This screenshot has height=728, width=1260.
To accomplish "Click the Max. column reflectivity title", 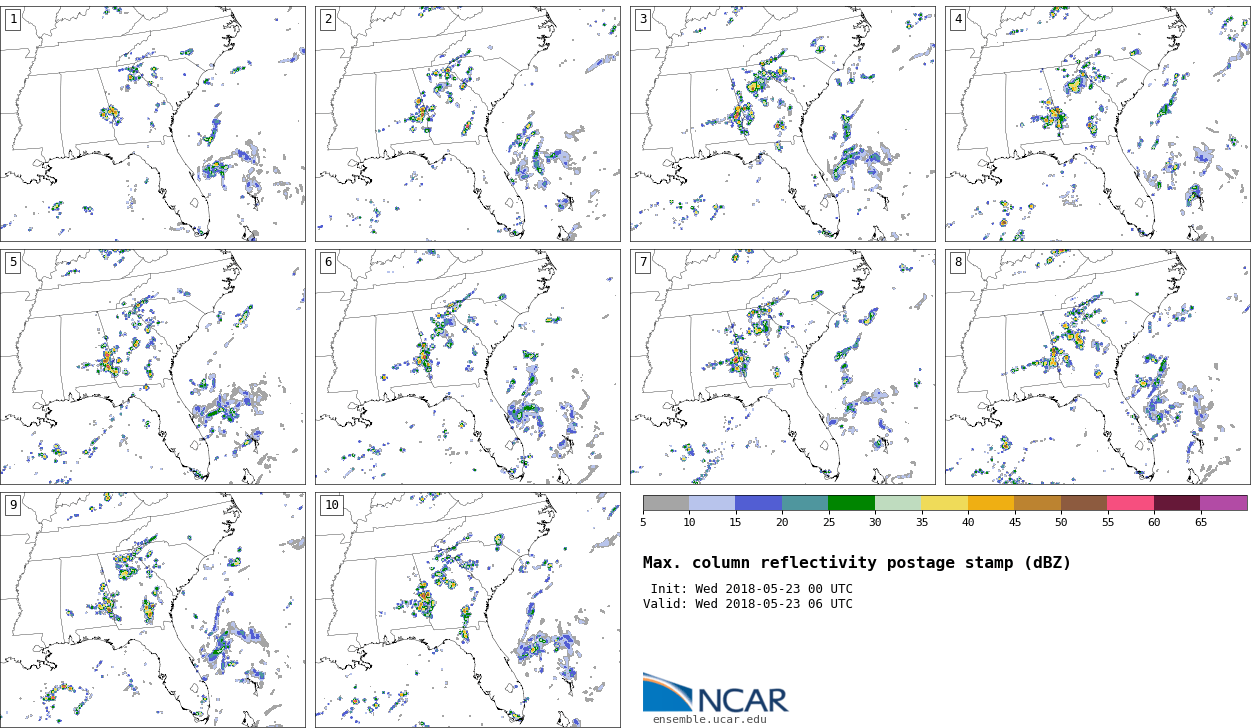I will click(856, 563).
